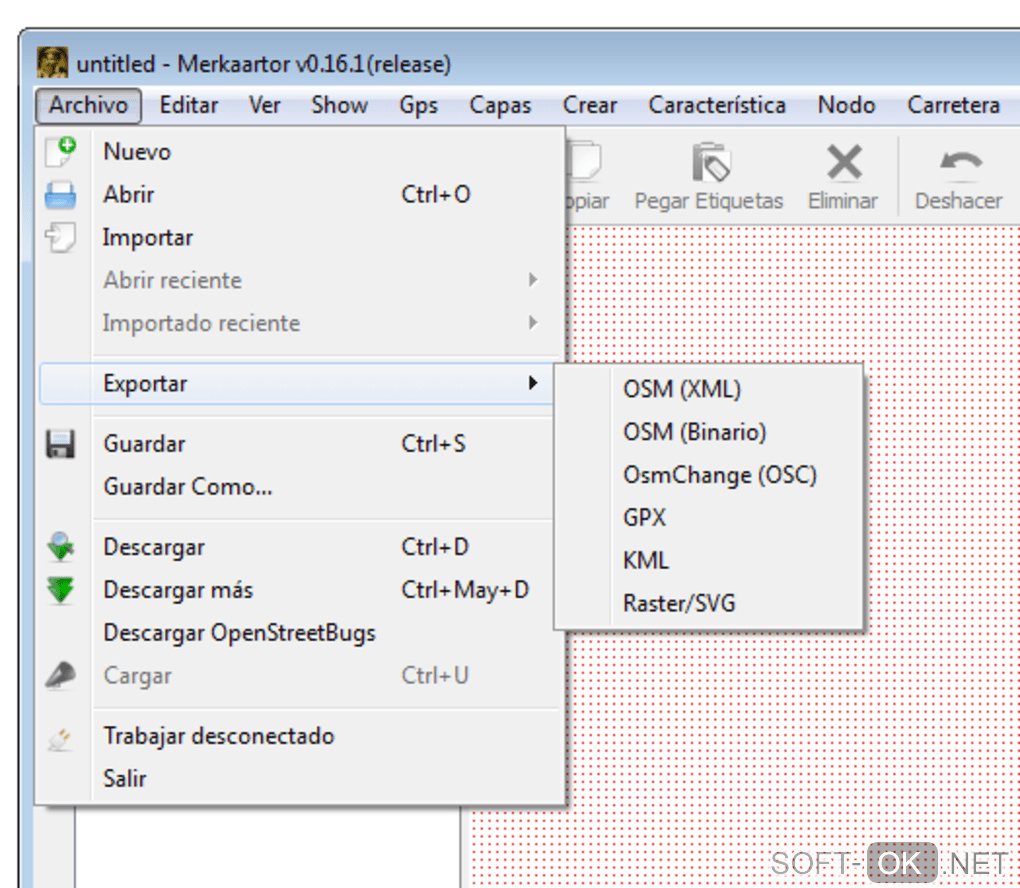
Task: Expand the Importado reciente submenu arrow
Action: coord(533,323)
